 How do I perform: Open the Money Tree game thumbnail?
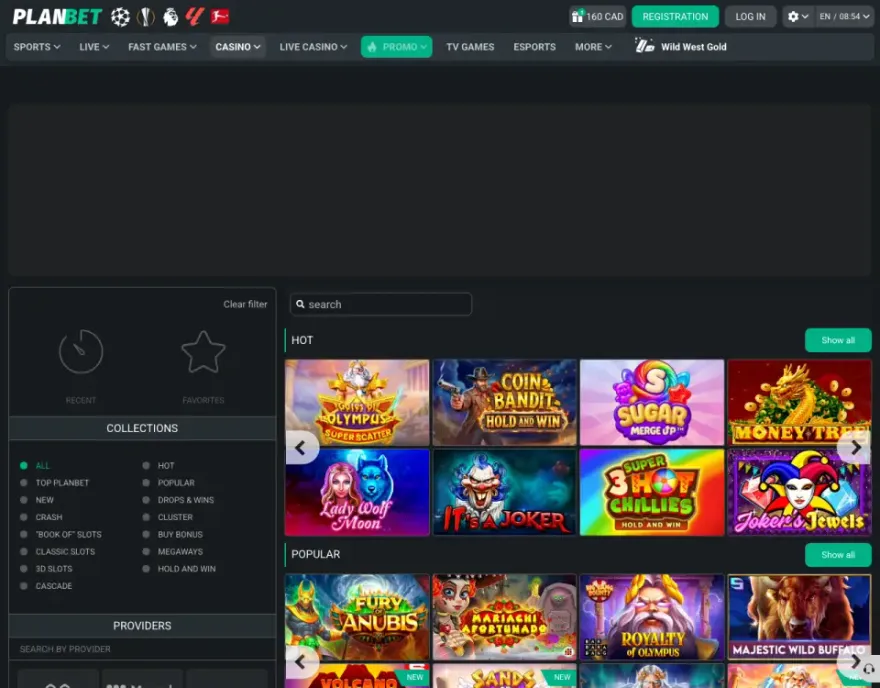click(x=799, y=402)
